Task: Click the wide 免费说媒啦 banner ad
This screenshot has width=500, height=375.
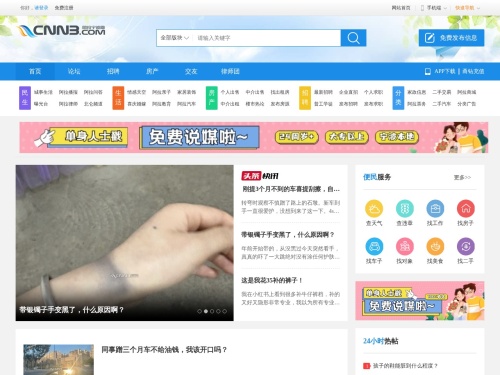Action: click(254, 137)
